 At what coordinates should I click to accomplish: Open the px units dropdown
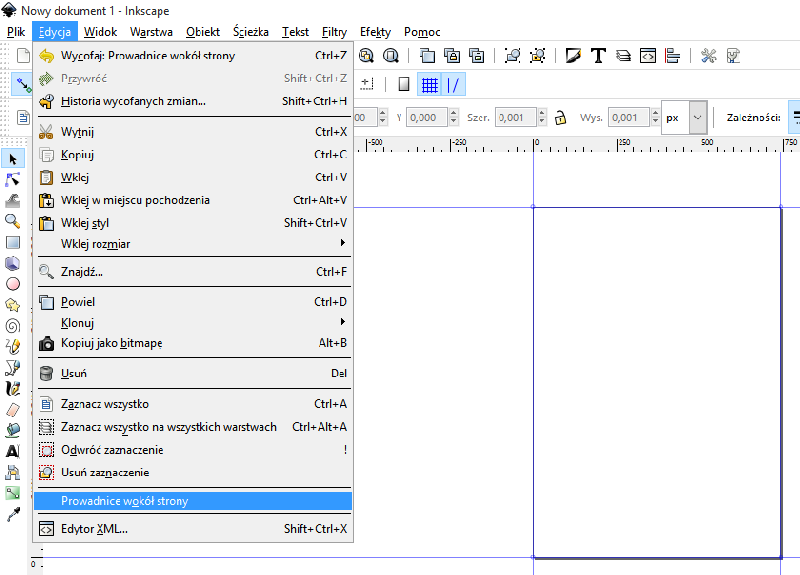[x=698, y=117]
